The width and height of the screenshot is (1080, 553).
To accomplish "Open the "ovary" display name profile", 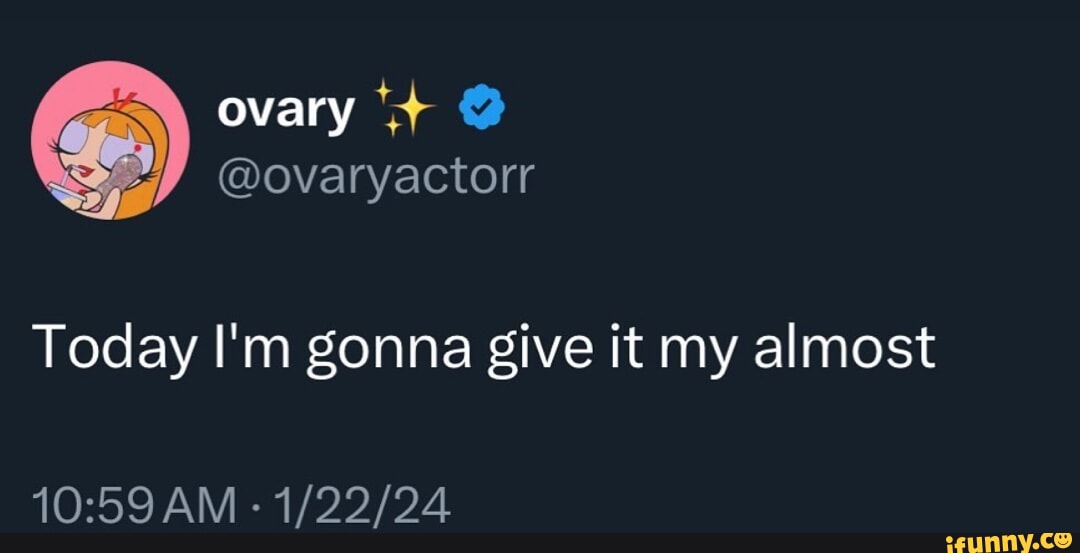I will [286, 111].
